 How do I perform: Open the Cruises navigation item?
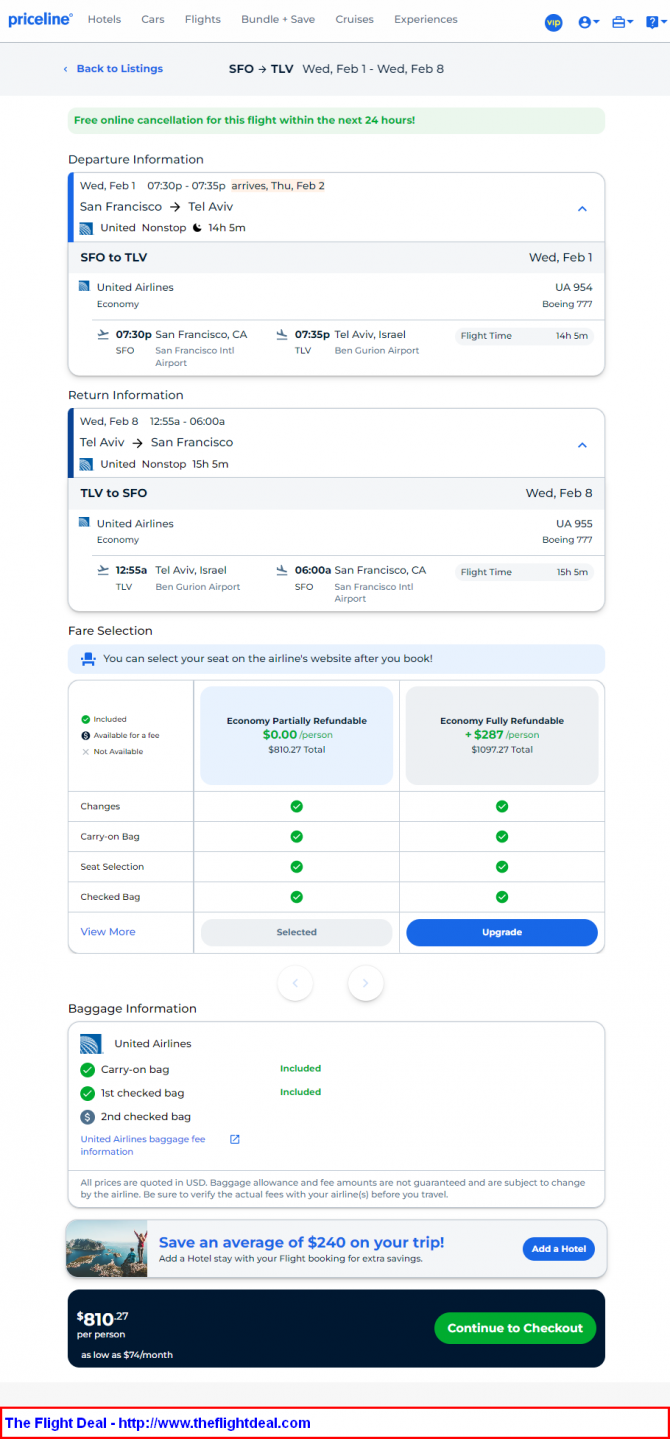[x=354, y=19]
